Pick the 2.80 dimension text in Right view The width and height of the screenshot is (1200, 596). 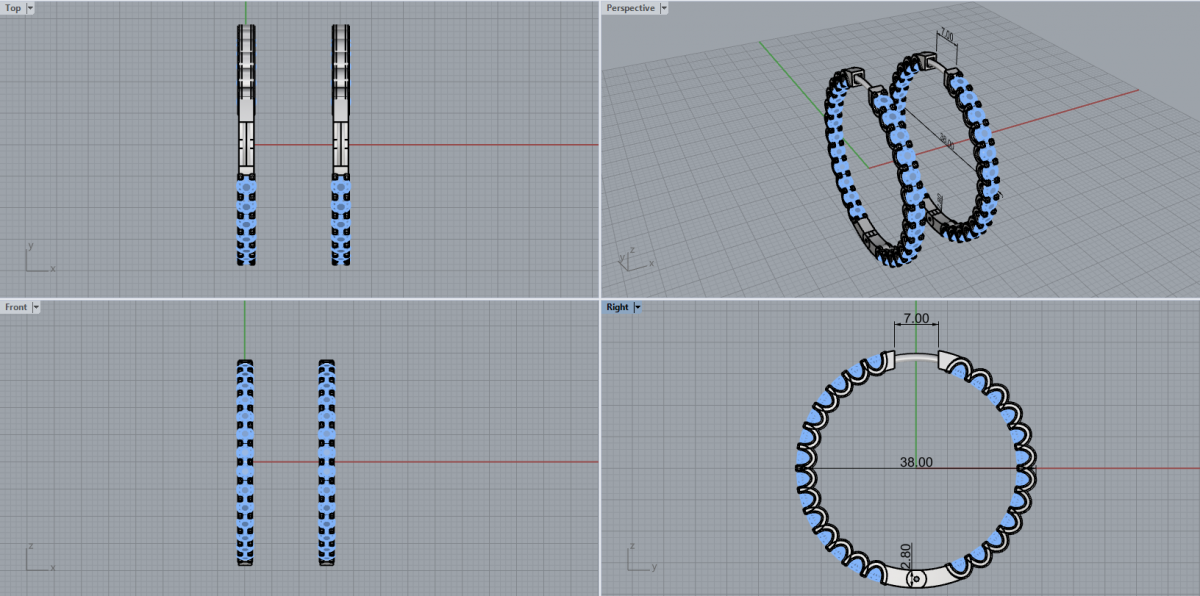[x=907, y=552]
